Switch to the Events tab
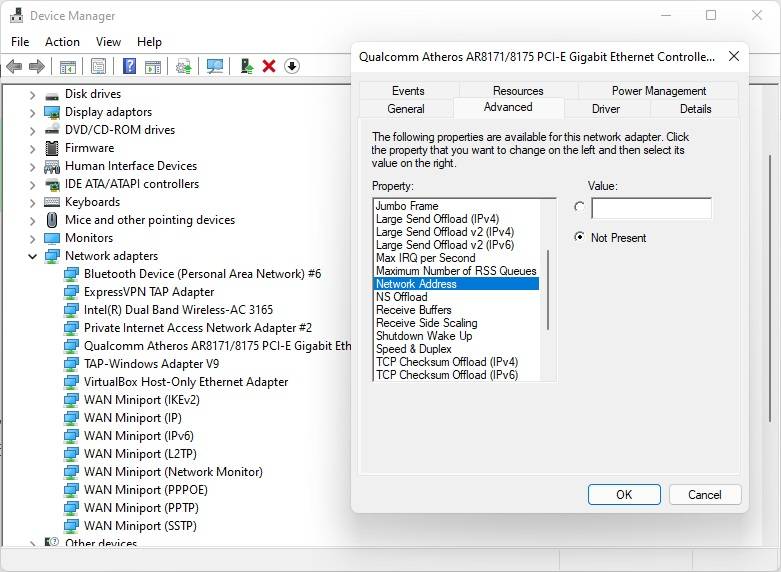The image size is (781, 572). 408,91
